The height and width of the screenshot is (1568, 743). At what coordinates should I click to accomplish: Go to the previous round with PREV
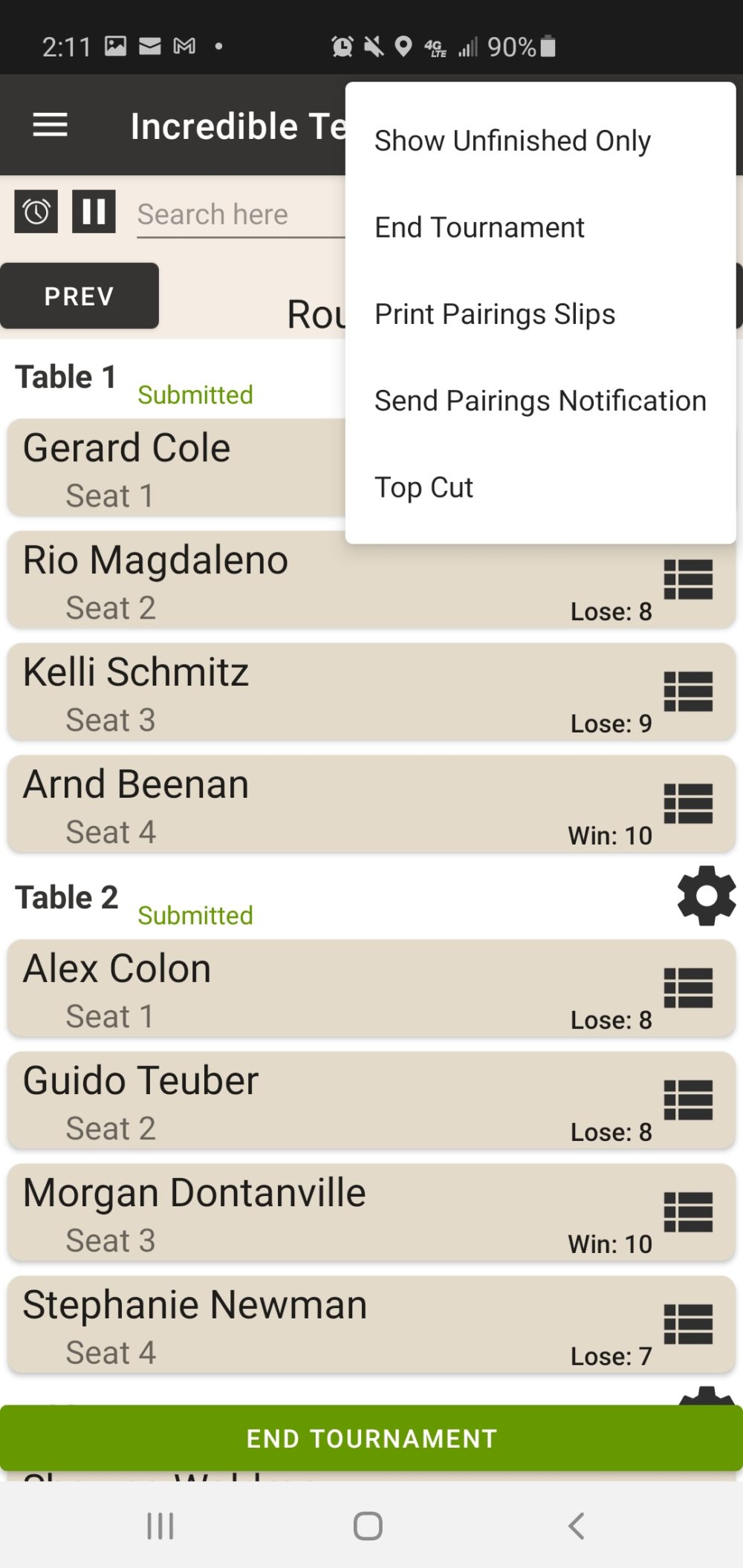point(79,296)
